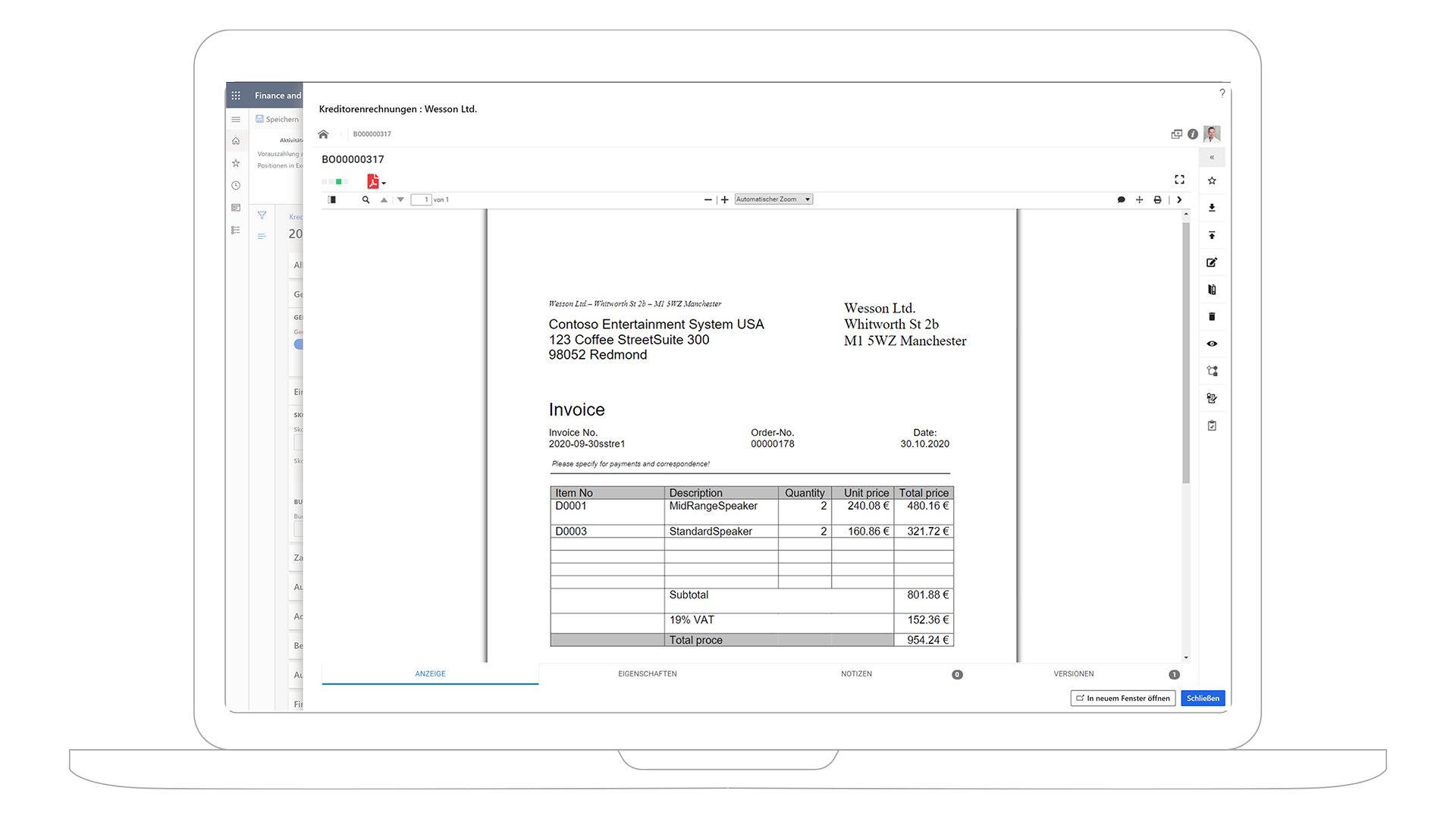Go to next page with down arrow
This screenshot has height=819, width=1456.
coord(400,199)
